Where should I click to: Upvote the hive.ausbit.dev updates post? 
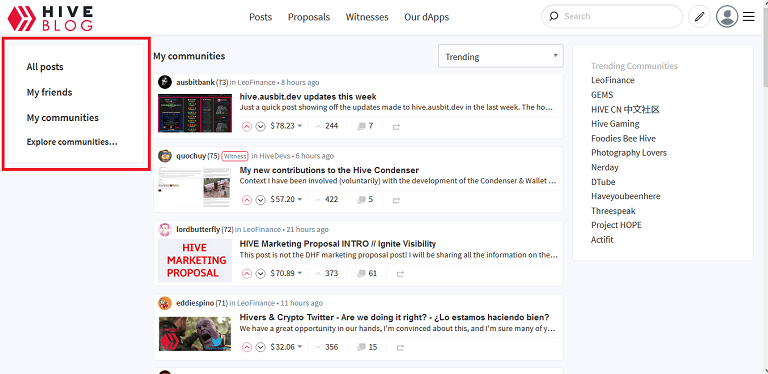[247, 126]
